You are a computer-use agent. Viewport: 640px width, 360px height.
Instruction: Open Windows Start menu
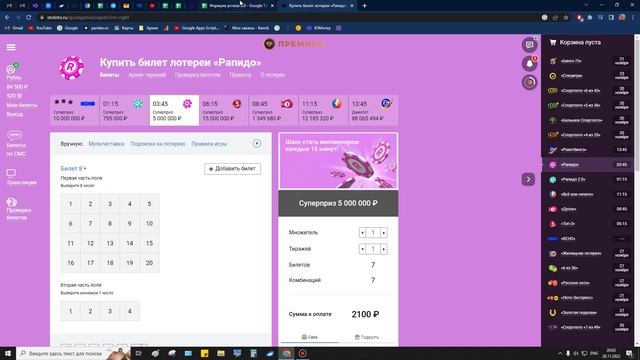pos(8,353)
